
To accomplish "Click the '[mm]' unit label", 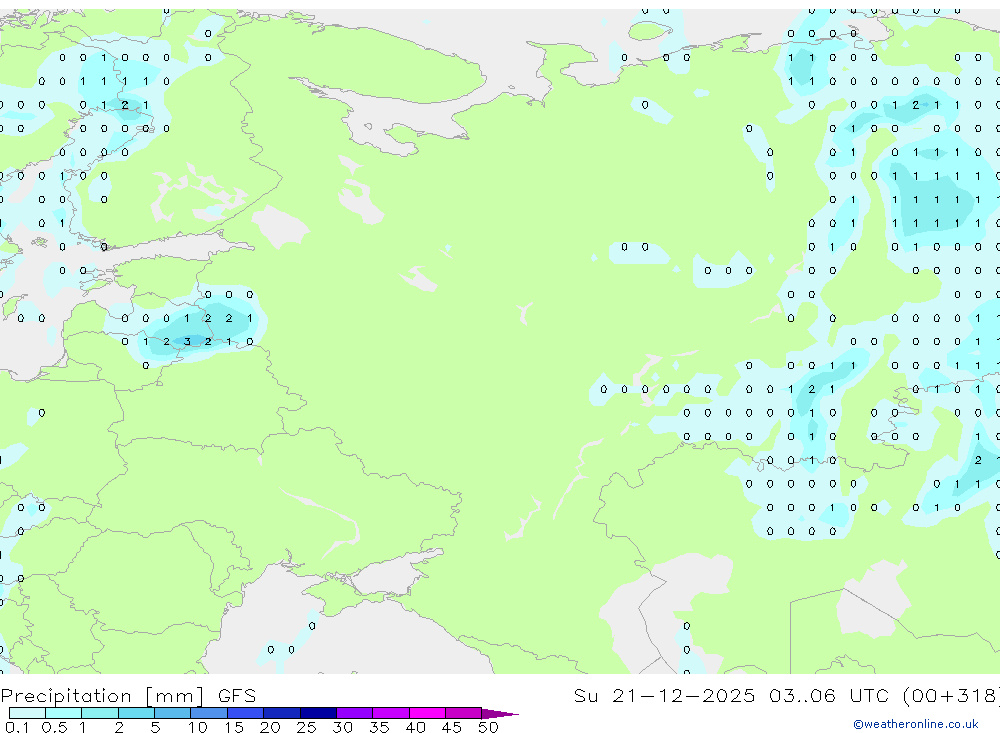I will coord(174,695).
